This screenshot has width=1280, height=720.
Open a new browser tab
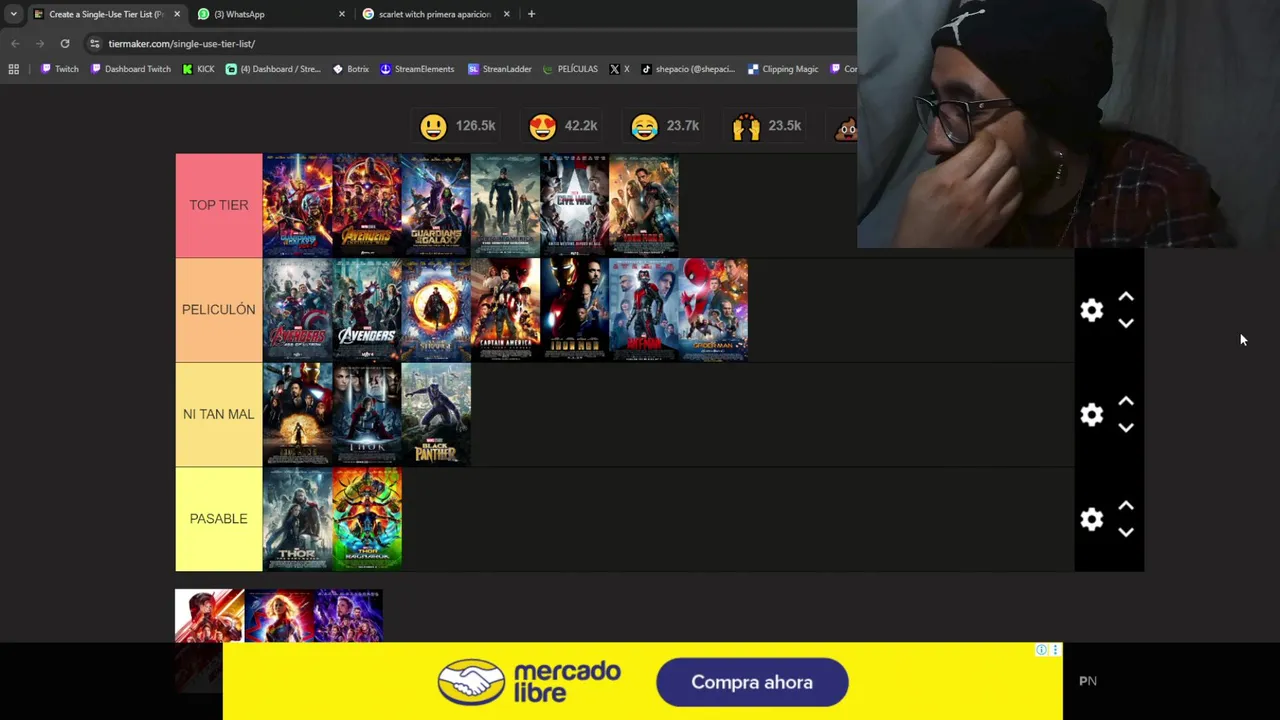pyautogui.click(x=531, y=14)
